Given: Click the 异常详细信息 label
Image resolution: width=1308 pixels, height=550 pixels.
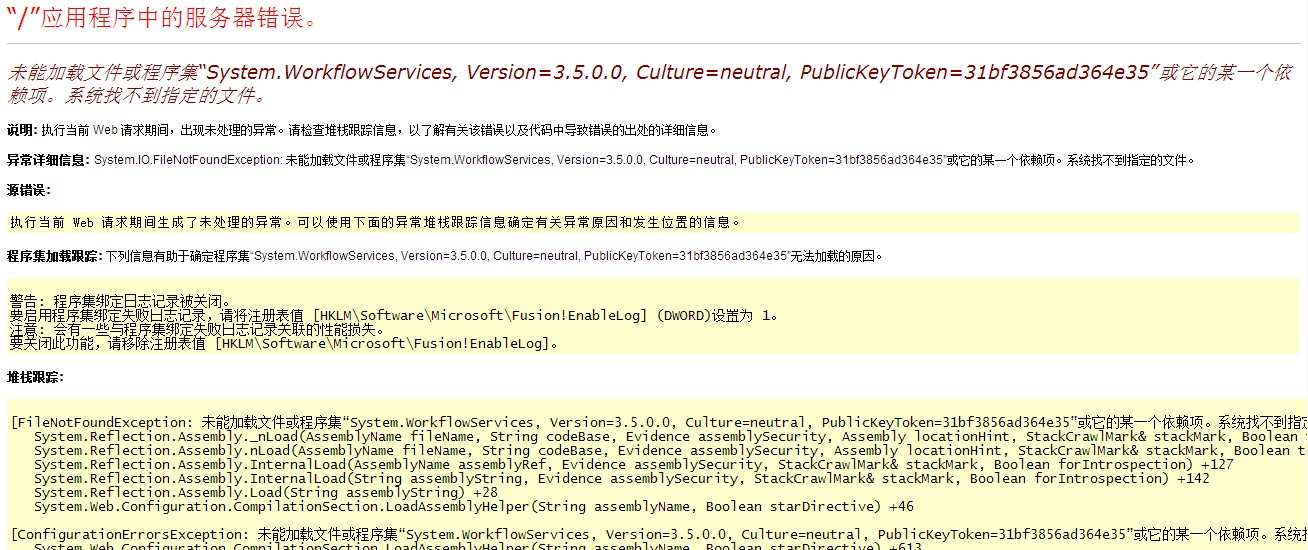Looking at the screenshot, I should coord(48,160).
